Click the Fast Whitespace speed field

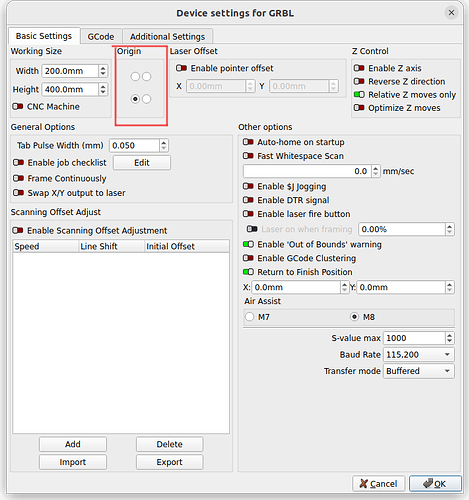pyautogui.click(x=307, y=171)
